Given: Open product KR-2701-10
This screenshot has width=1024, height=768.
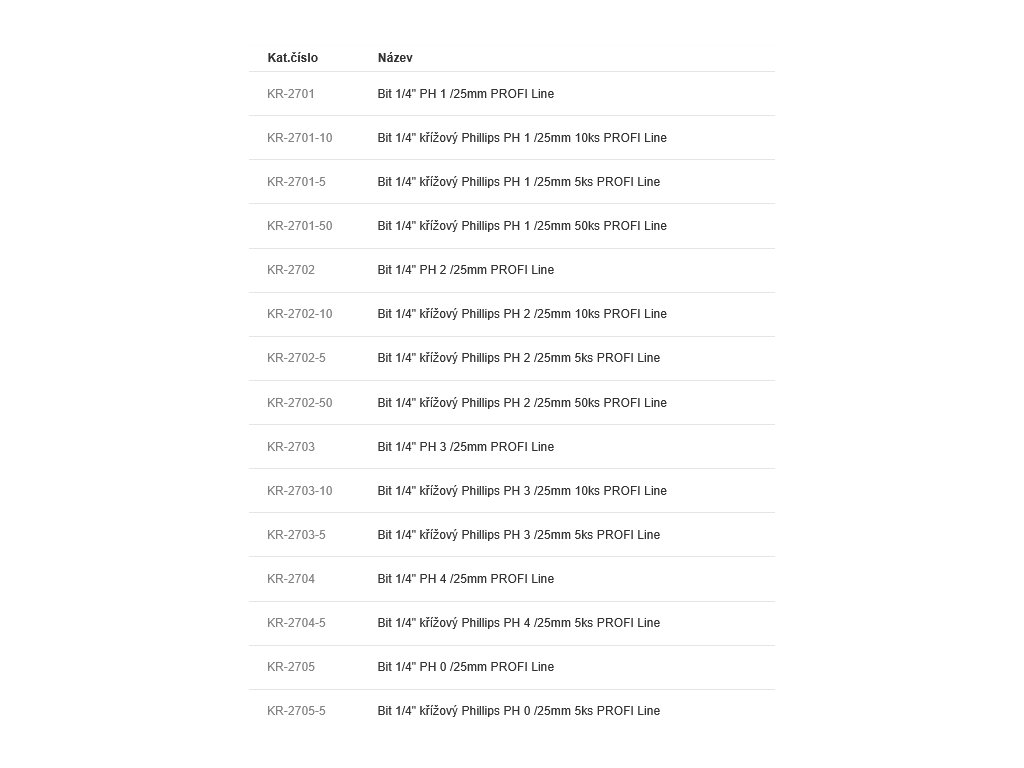Looking at the screenshot, I should [x=300, y=138].
